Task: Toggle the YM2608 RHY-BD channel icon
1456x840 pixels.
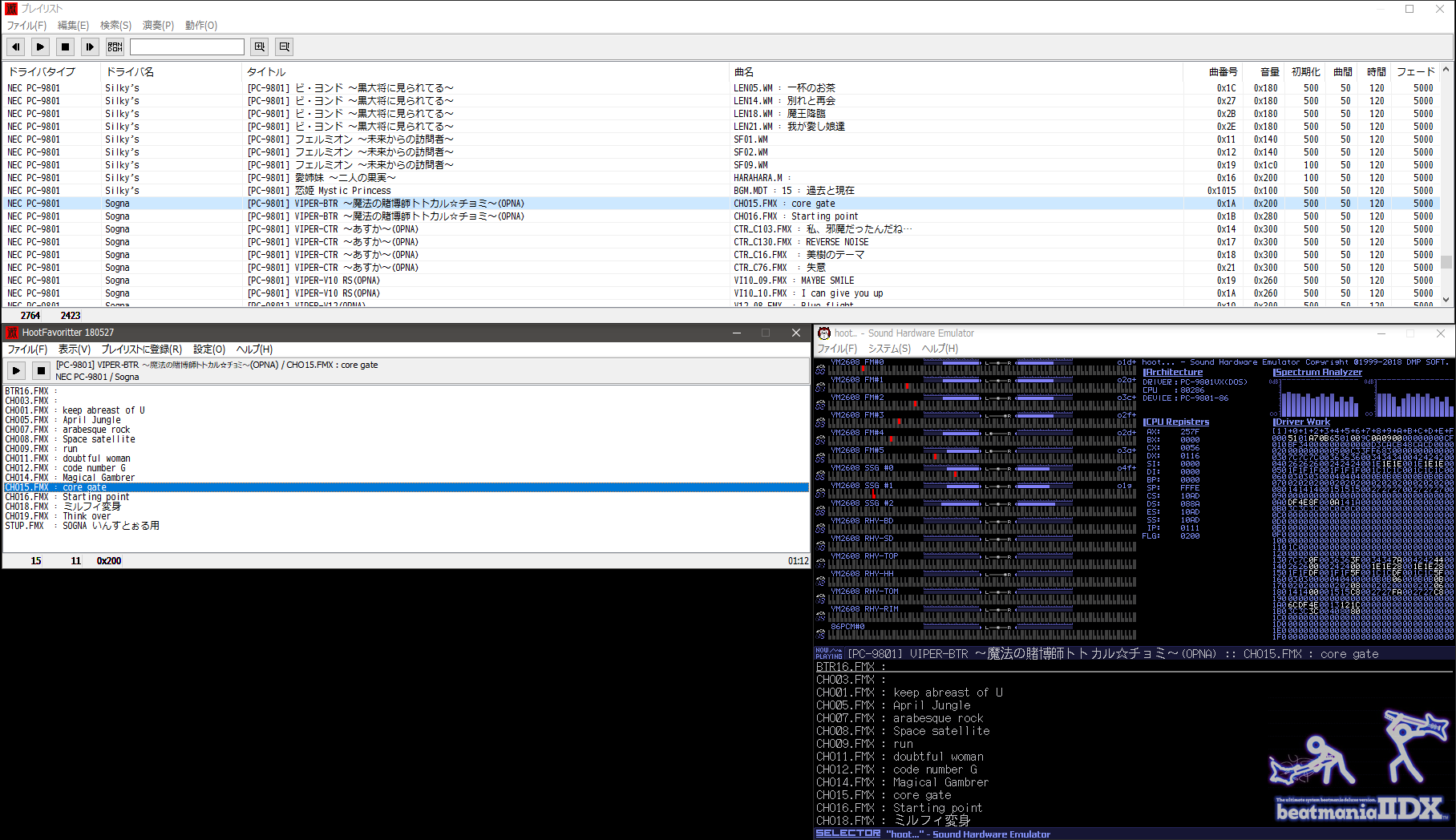Action: 820,528
